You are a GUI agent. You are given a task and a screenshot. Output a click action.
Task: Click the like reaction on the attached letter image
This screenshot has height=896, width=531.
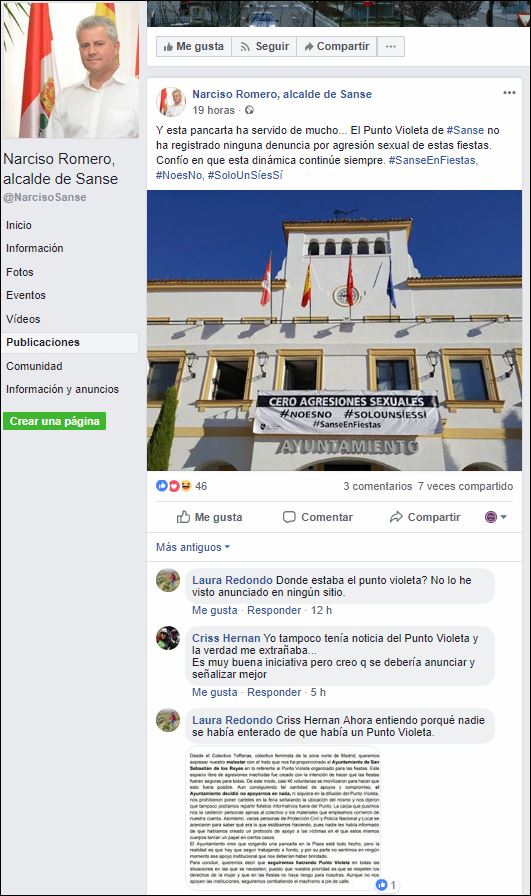pyautogui.click(x=382, y=885)
